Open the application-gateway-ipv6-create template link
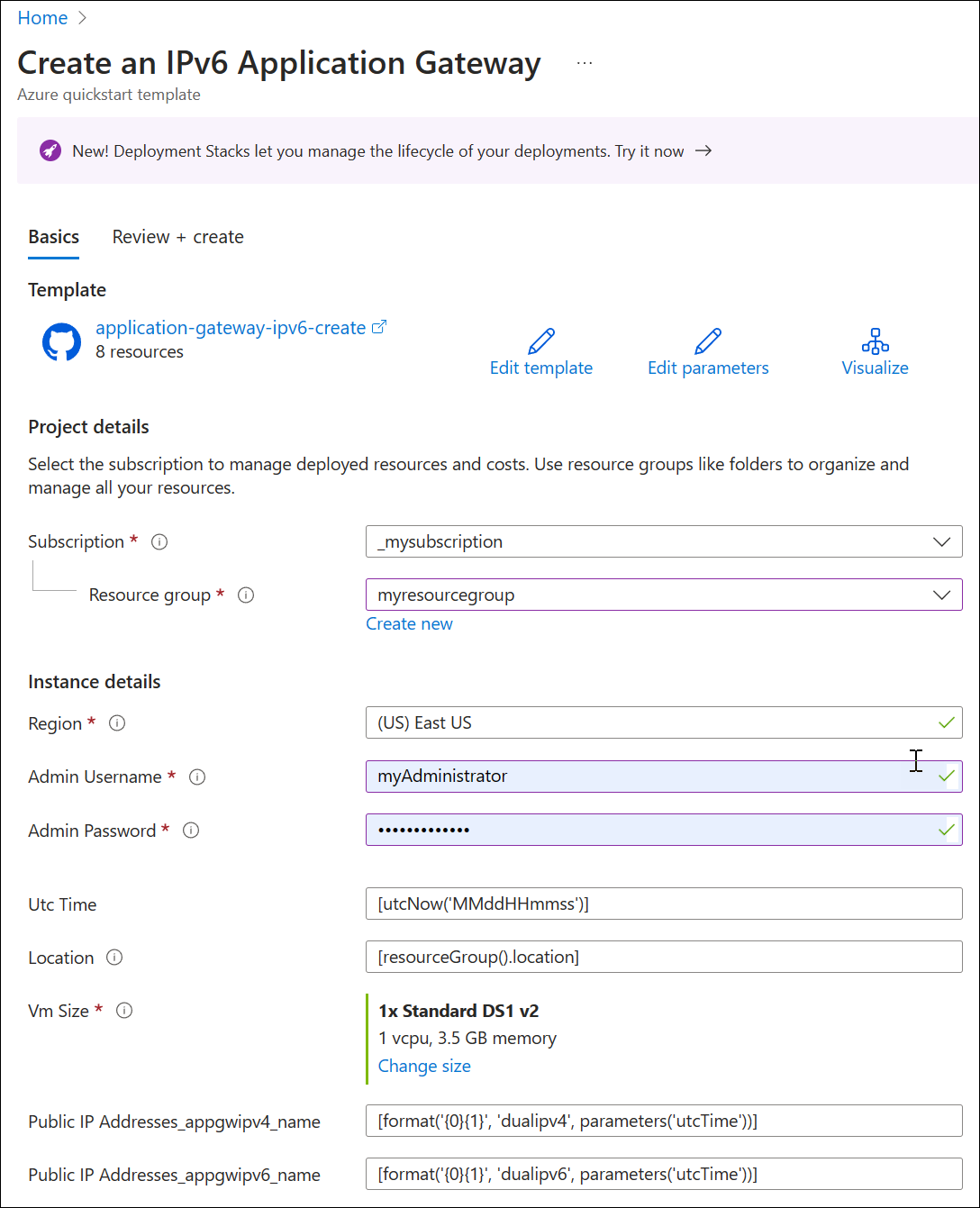Screen dimensions: 980x1208 (231, 328)
